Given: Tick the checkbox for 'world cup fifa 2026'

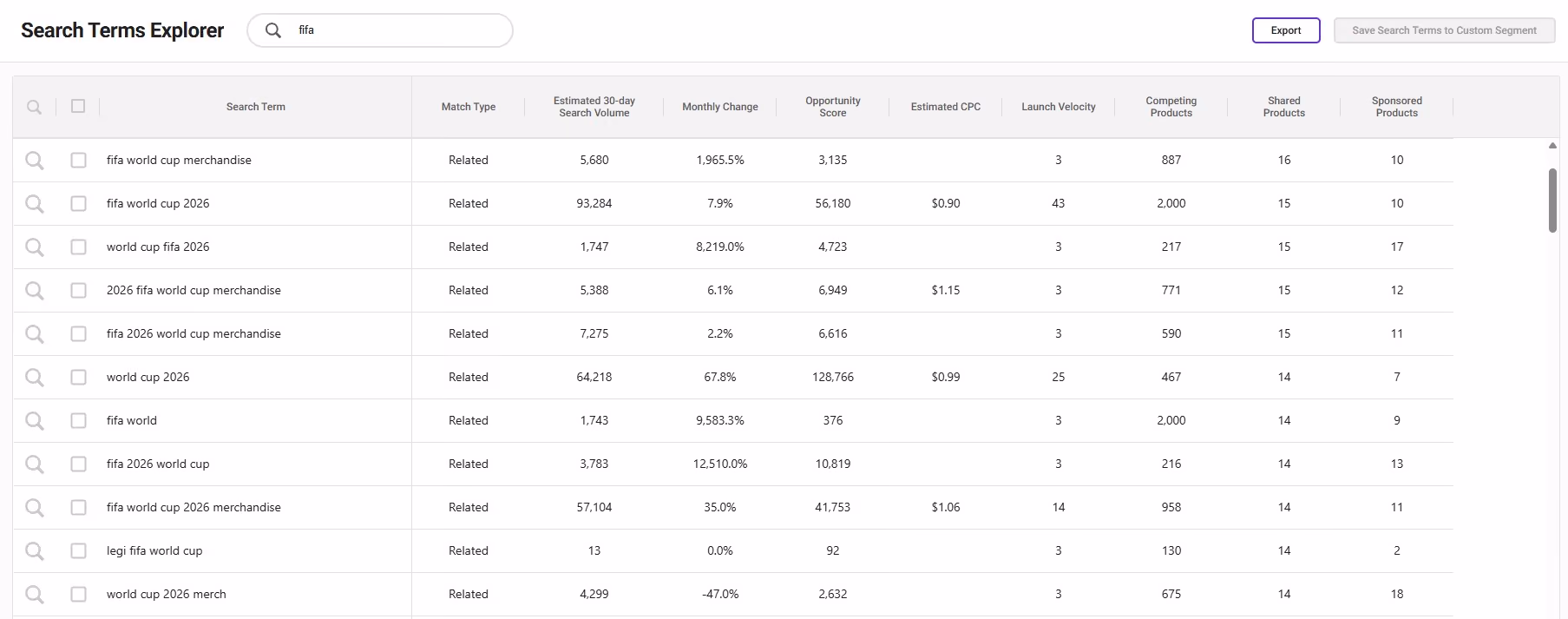Looking at the screenshot, I should pyautogui.click(x=78, y=247).
